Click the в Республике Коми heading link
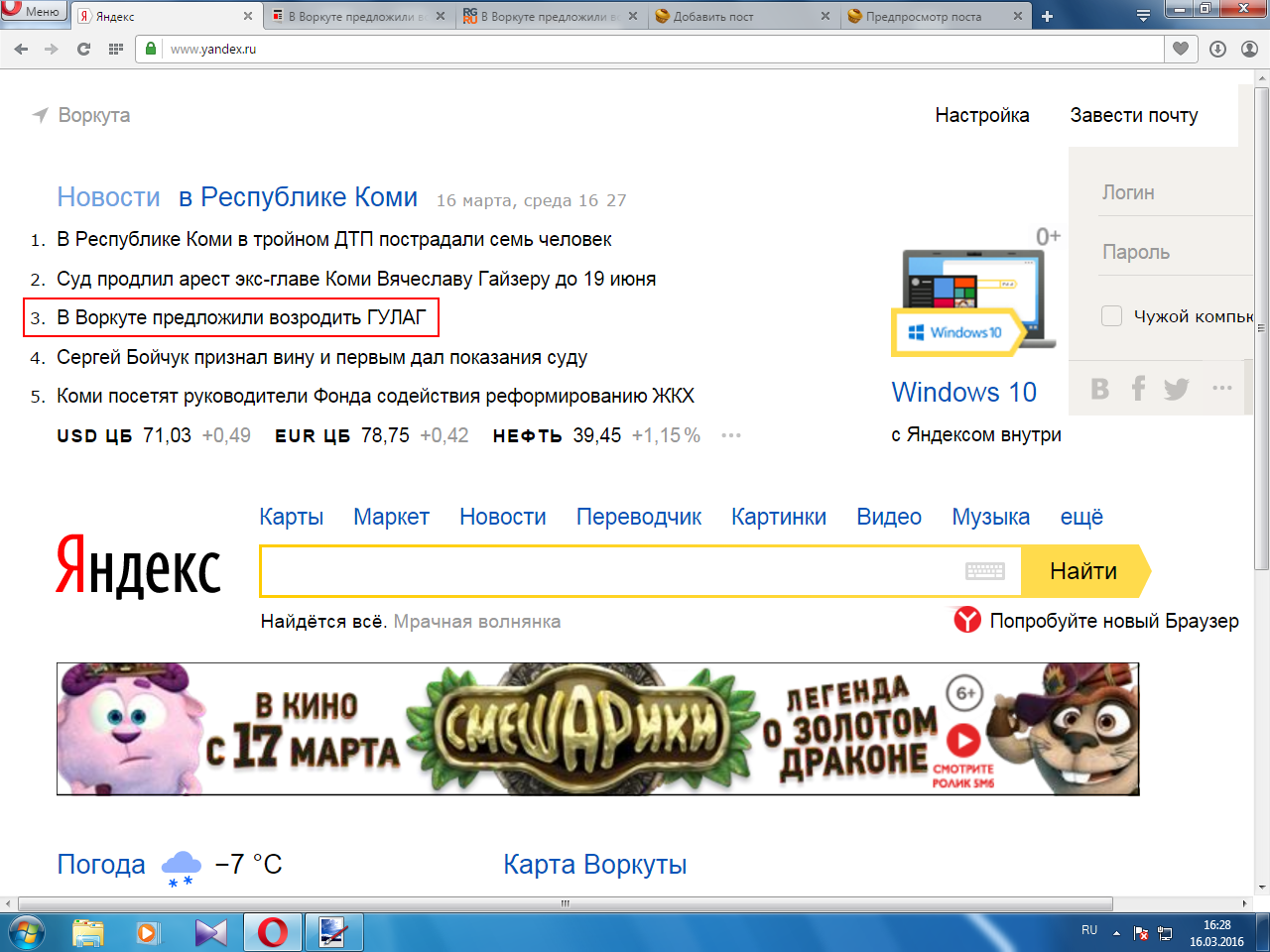 click(x=299, y=197)
